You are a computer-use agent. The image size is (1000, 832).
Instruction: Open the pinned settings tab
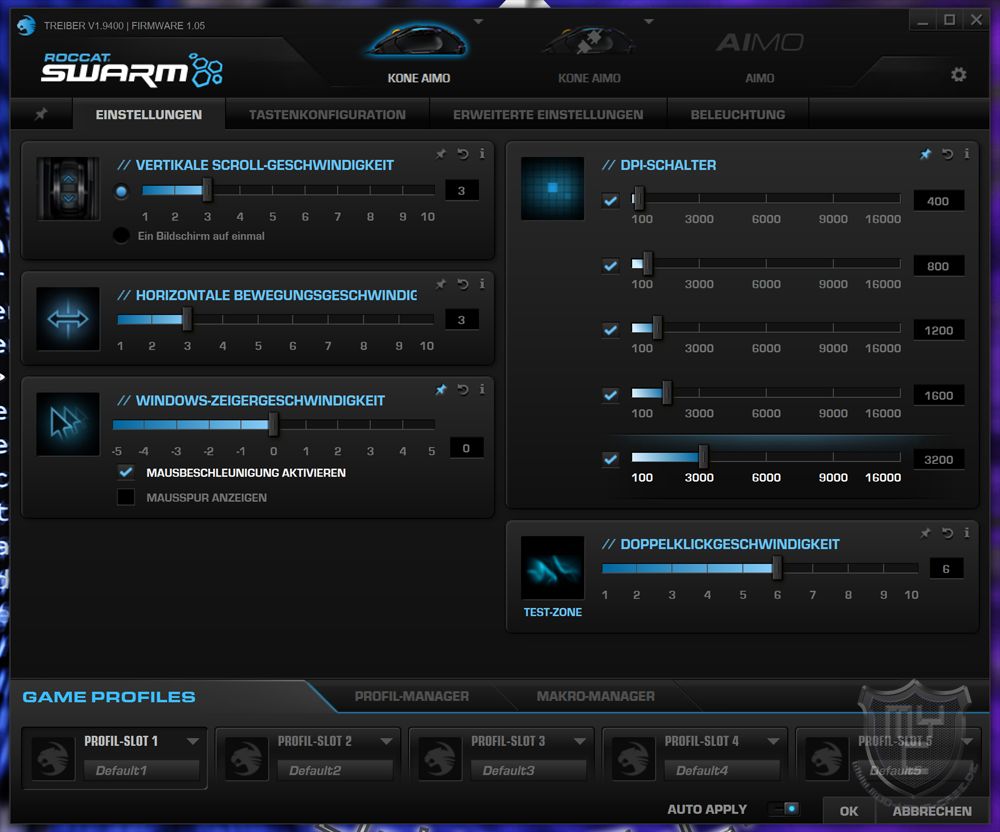coord(41,114)
